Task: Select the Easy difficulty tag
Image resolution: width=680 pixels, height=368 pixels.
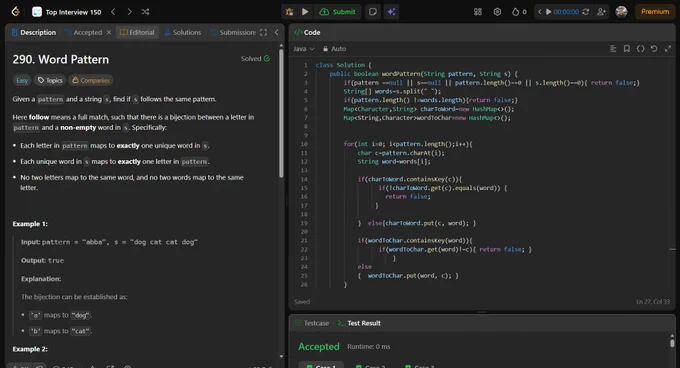Action: (22, 80)
